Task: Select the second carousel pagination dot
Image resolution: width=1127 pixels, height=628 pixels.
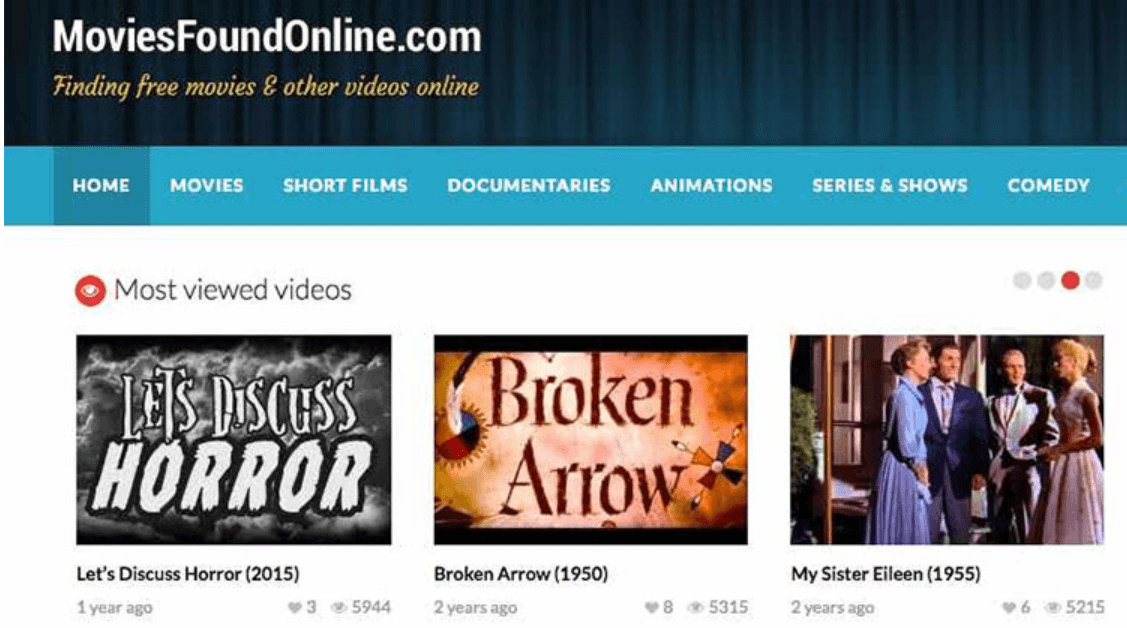Action: click(x=1046, y=280)
